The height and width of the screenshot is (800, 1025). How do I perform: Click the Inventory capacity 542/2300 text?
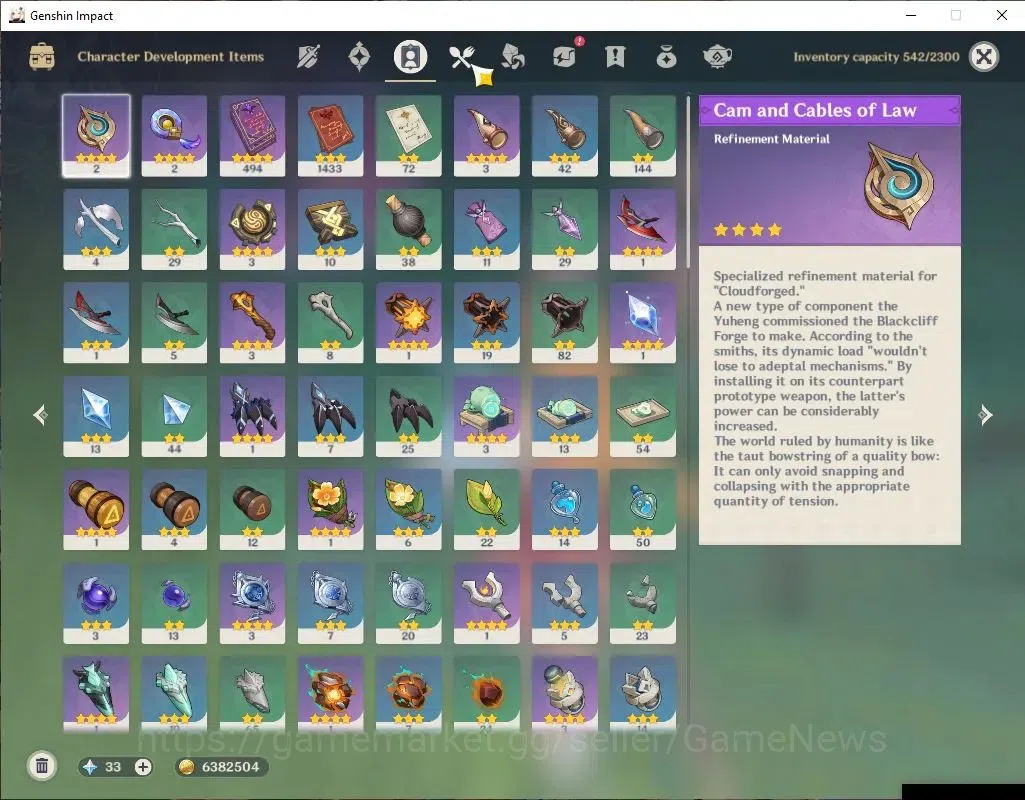point(876,57)
